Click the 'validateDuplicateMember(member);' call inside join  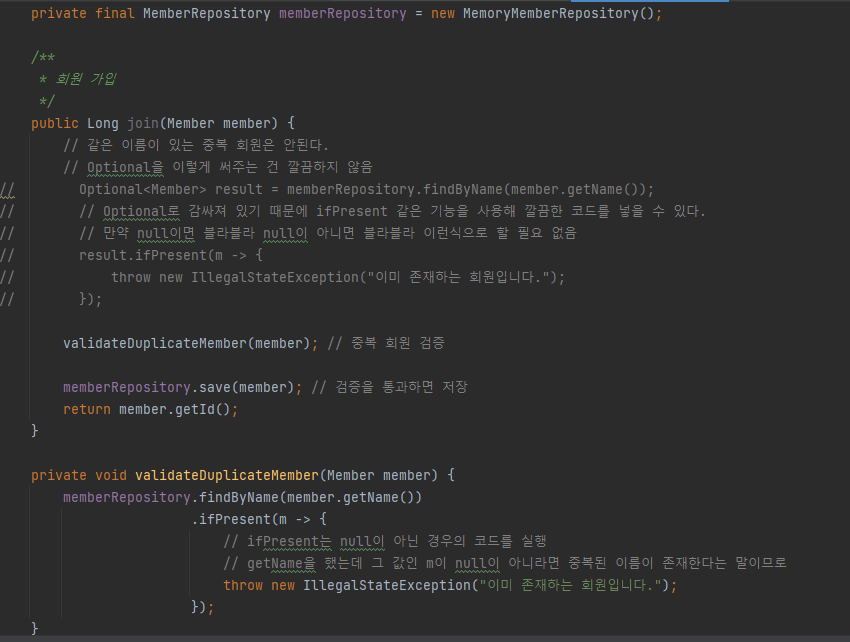point(191,343)
